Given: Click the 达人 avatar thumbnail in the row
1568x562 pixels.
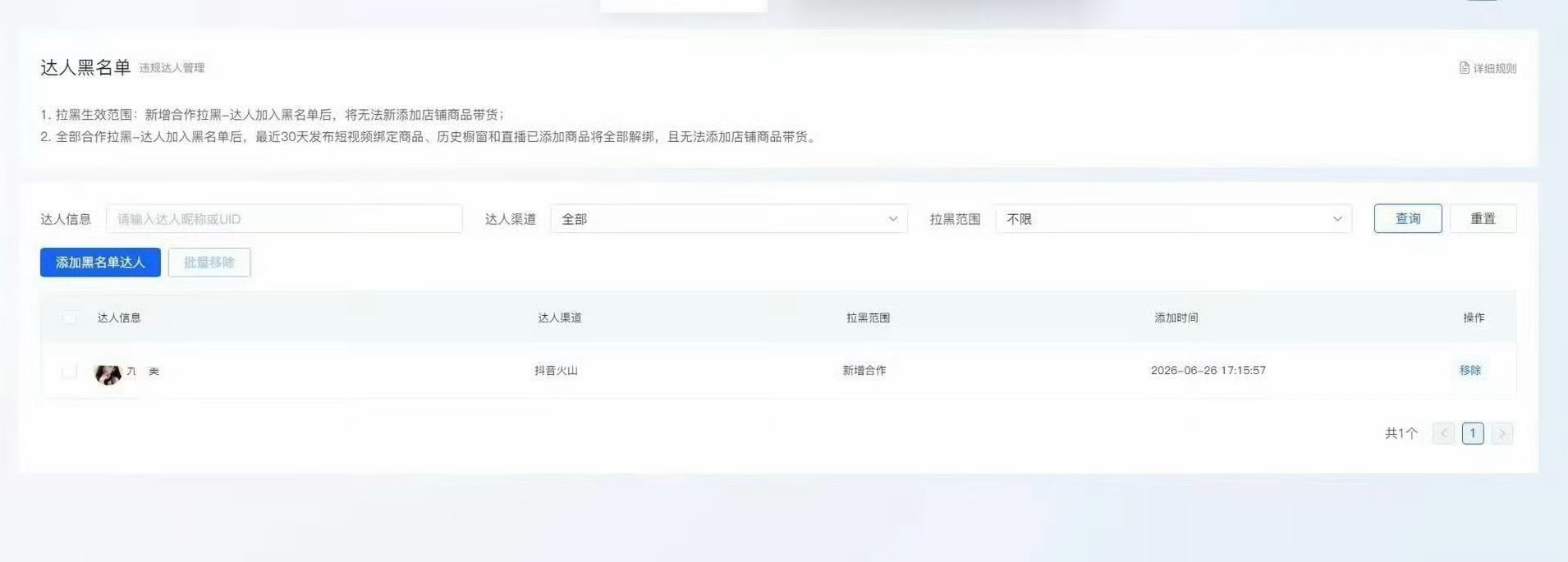Looking at the screenshot, I should point(108,374).
